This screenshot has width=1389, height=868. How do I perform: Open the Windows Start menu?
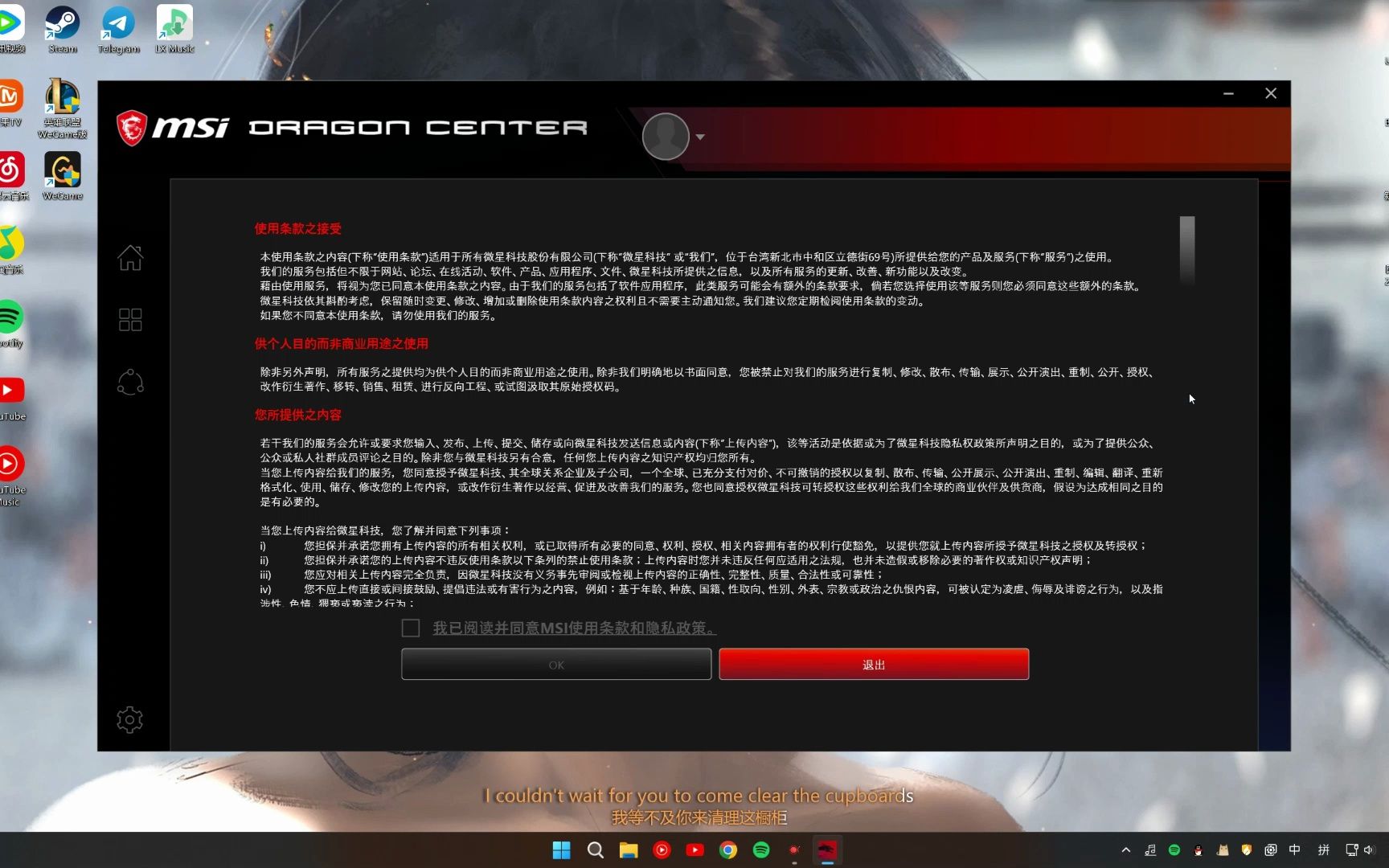[561, 850]
